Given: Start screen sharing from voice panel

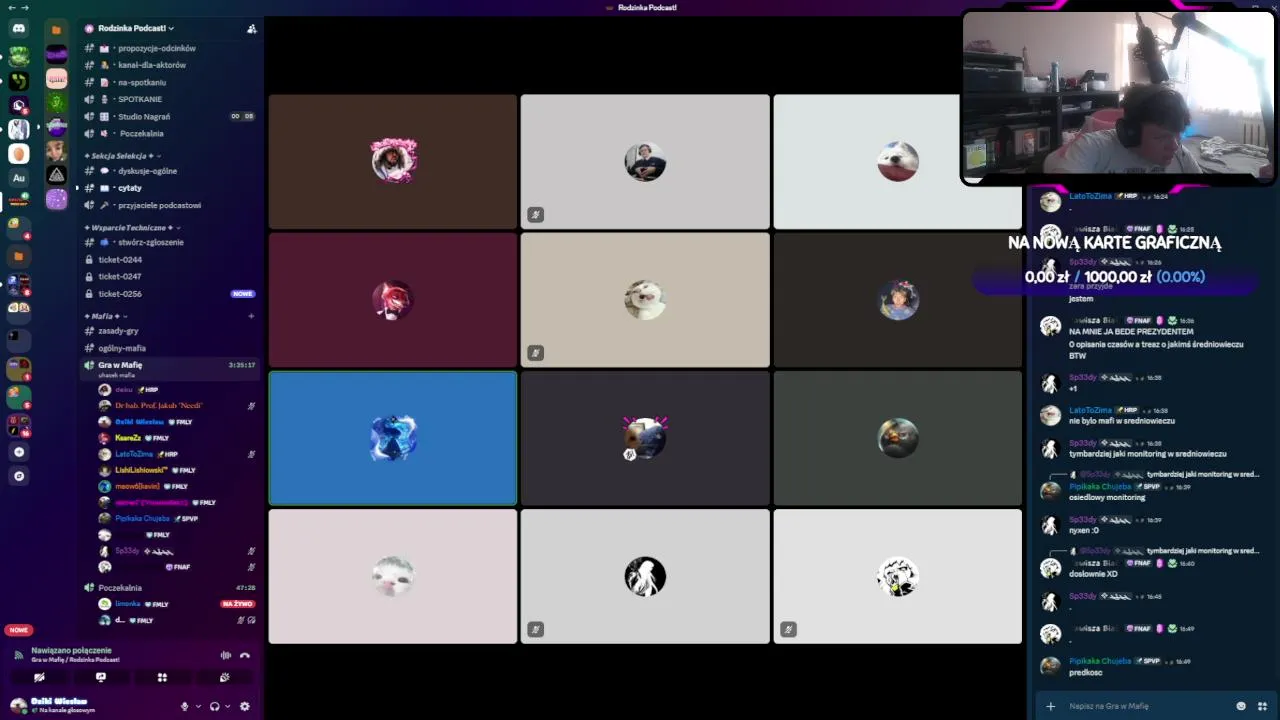Looking at the screenshot, I should 100,677.
